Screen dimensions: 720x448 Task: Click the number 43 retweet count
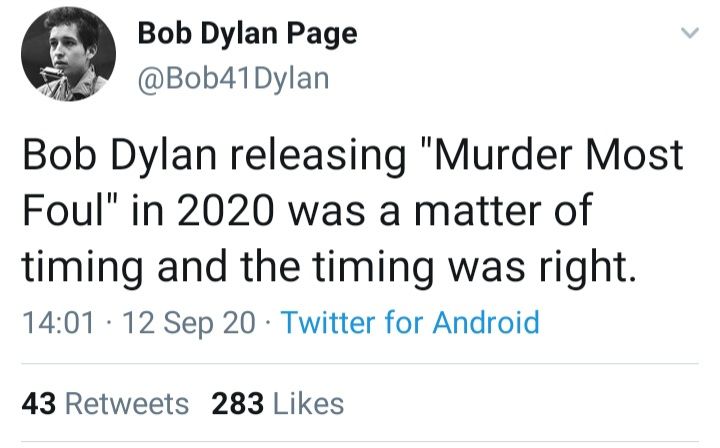pos(38,403)
